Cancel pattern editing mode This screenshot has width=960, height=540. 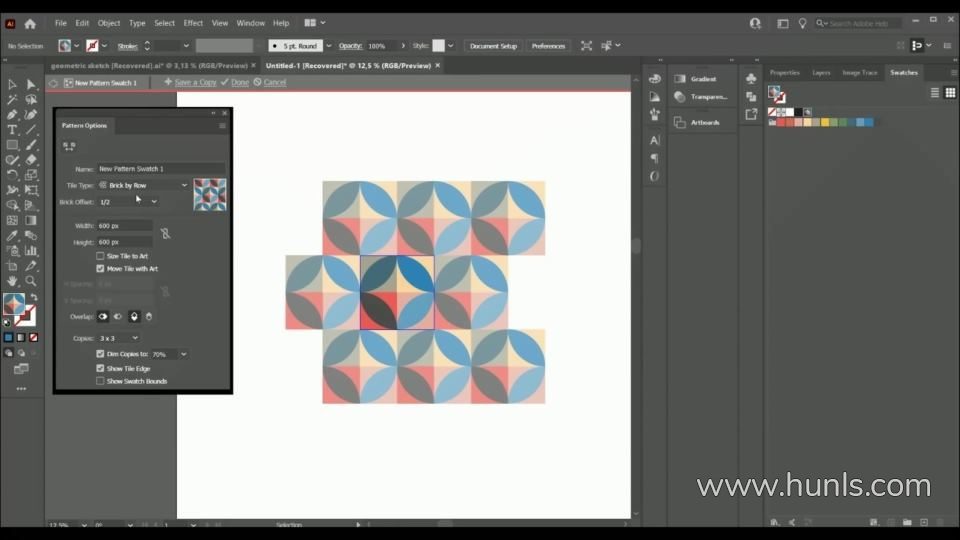tap(274, 82)
